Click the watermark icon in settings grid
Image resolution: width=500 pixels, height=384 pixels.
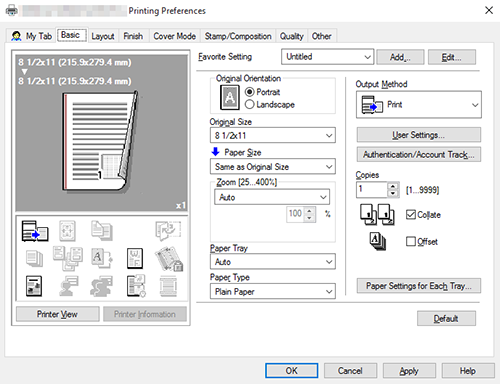coord(135,258)
